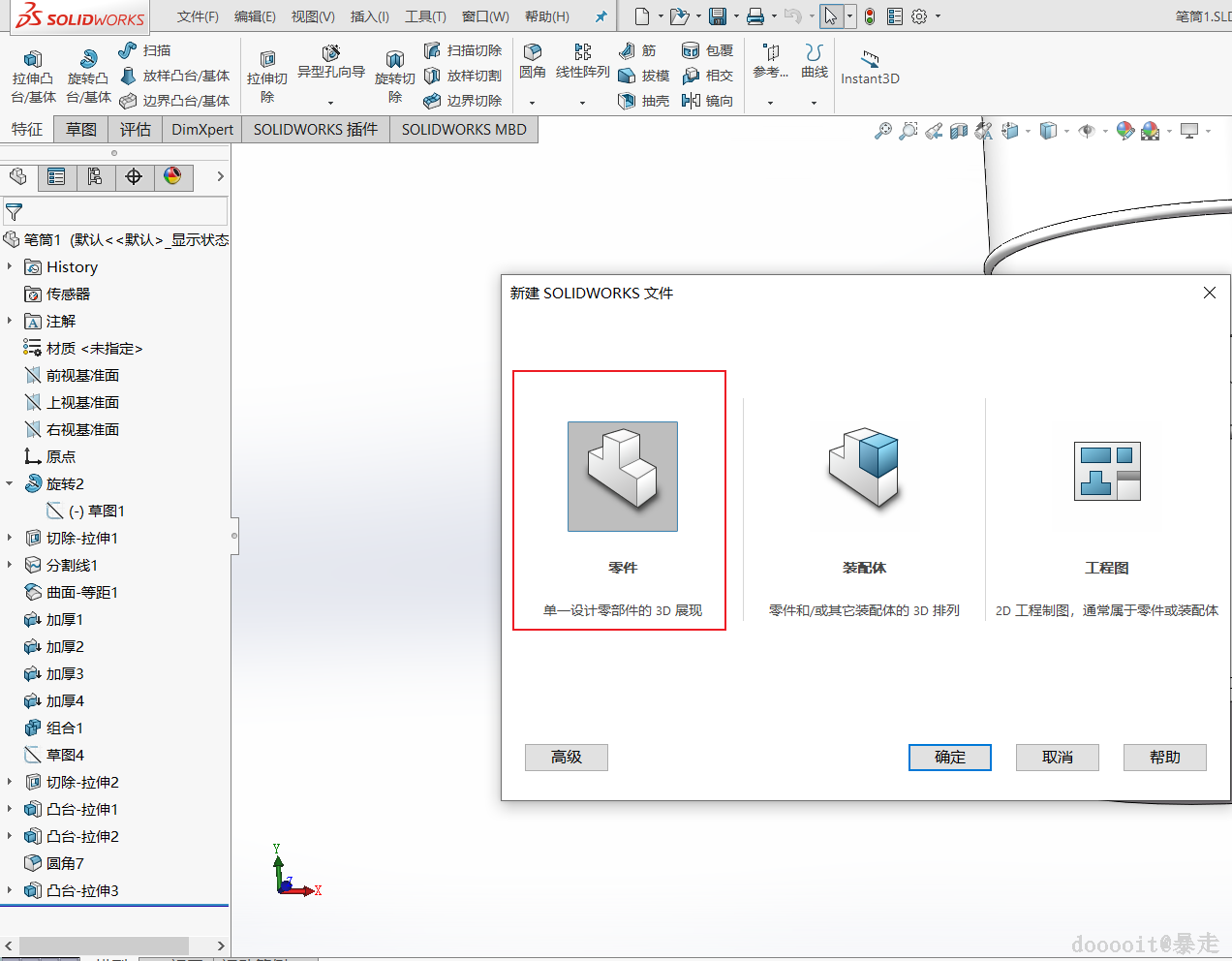Screen dimensions: 1232x961
Task: Click the feature tree horizontal scrollbar
Action: 114,945
